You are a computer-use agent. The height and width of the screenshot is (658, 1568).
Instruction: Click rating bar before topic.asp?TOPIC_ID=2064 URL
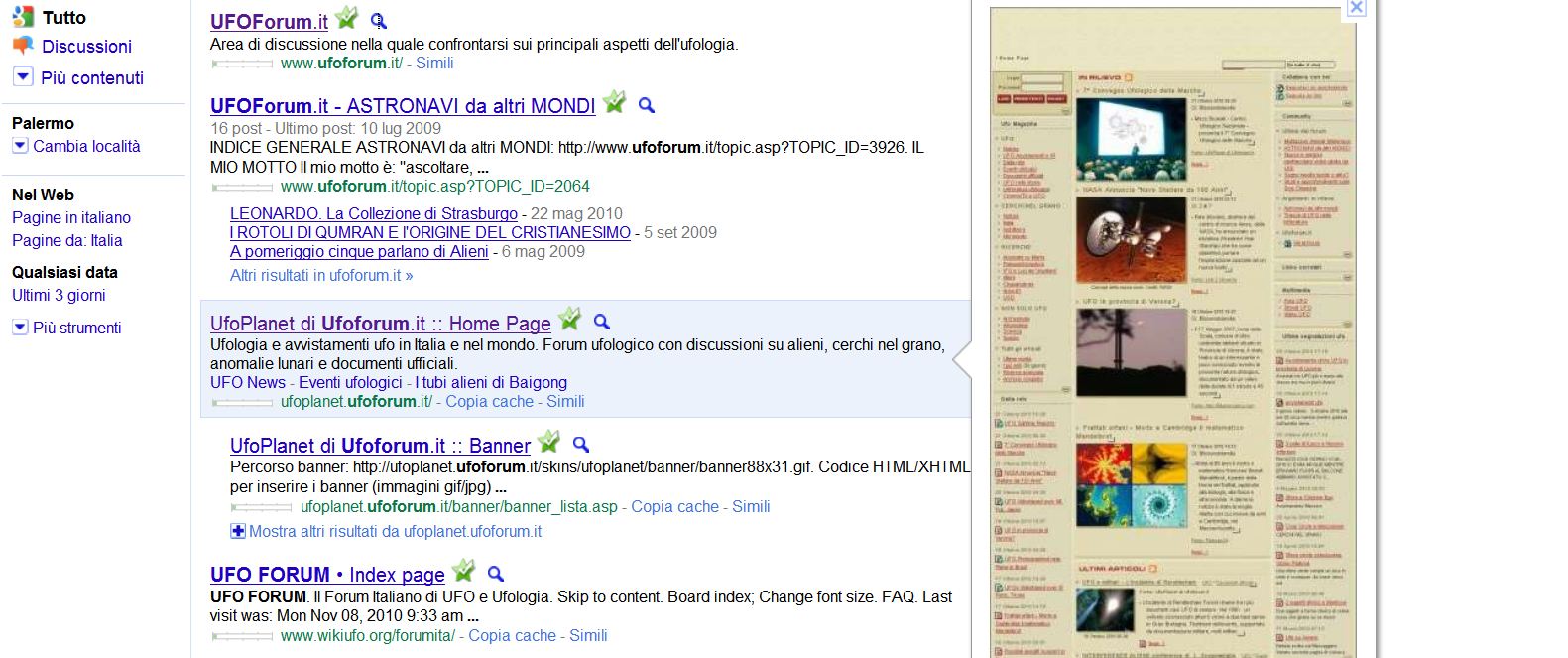coord(242,187)
